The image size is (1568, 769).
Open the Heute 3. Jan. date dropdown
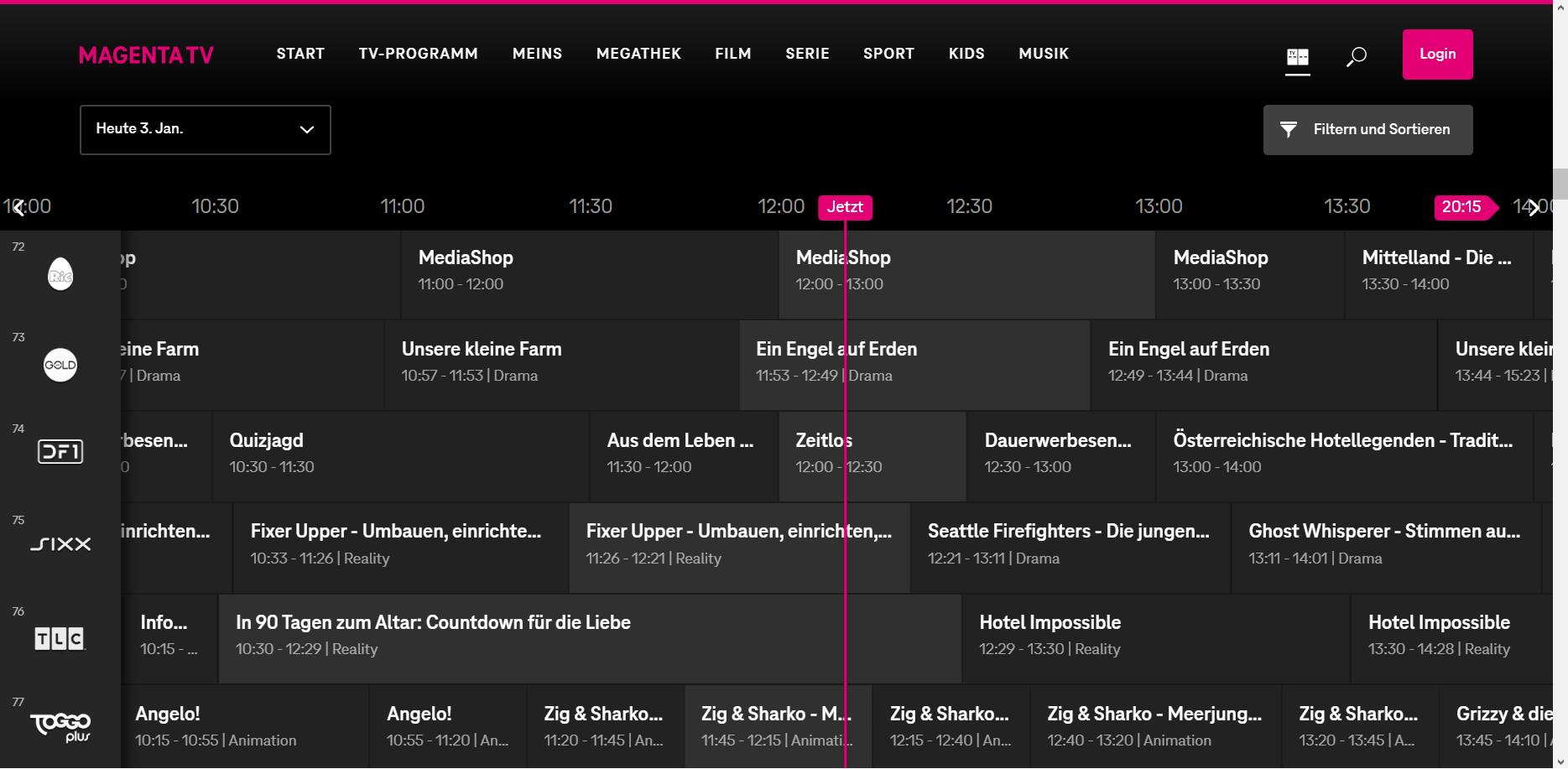[x=206, y=130]
